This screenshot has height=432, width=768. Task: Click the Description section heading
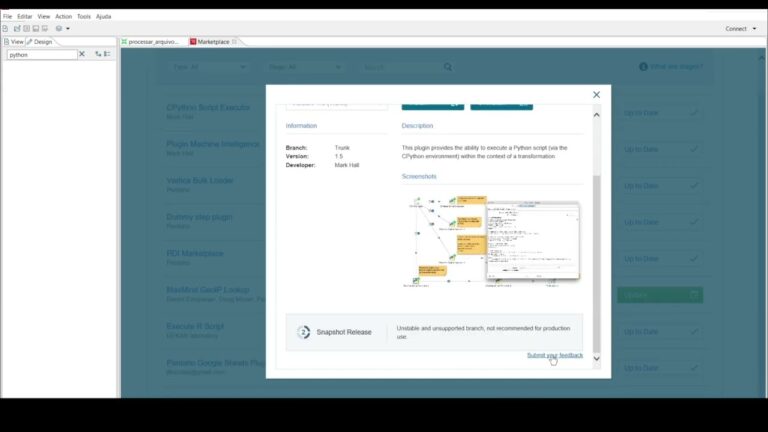pos(417,126)
